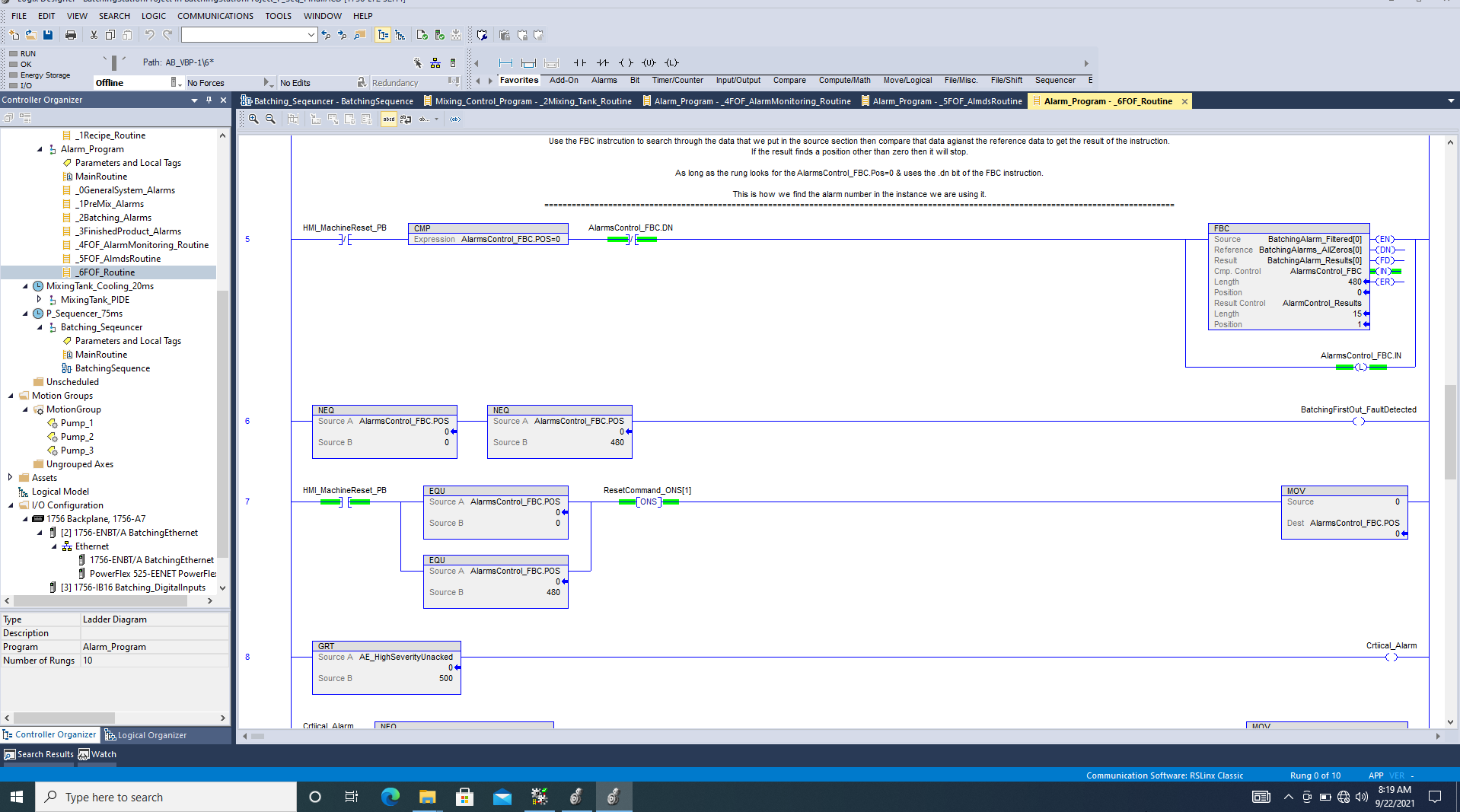Click the New project icon
This screenshot has width=1460, height=812.
14,35
